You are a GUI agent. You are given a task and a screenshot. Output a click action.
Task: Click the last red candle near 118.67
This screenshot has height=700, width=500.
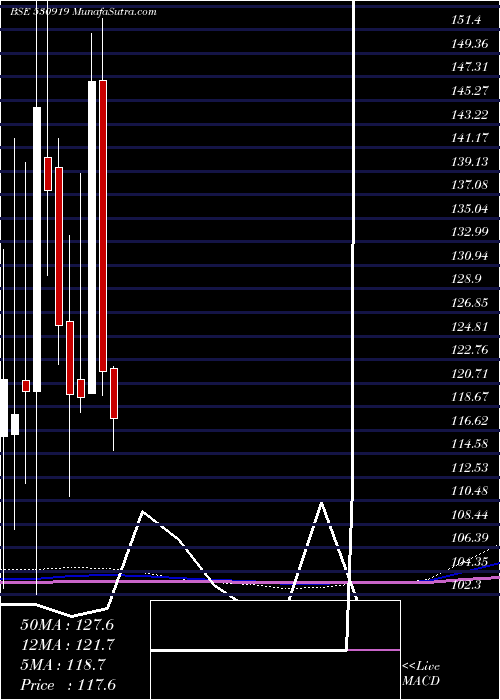(x=114, y=393)
